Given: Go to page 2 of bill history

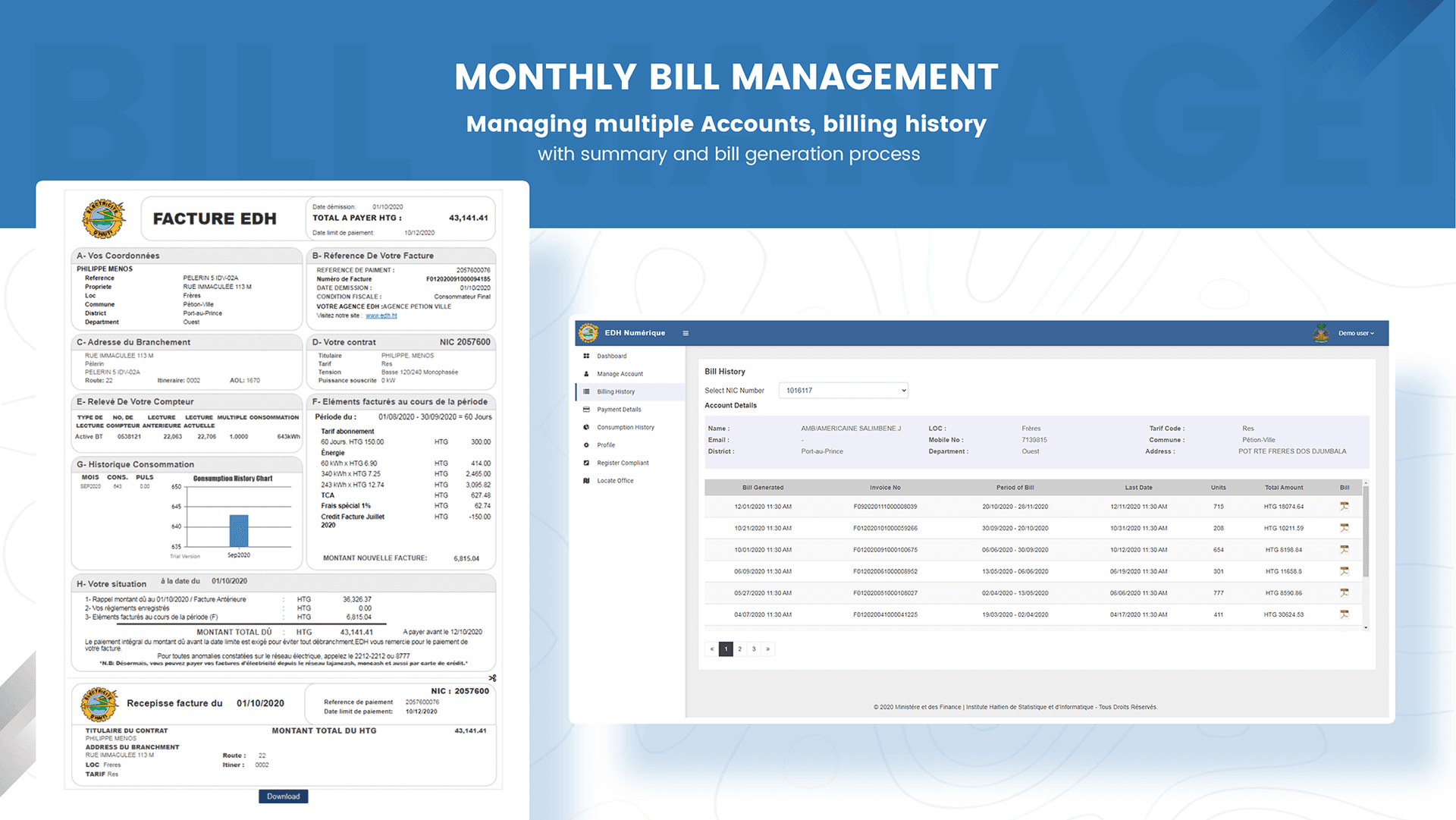Looking at the screenshot, I should (739, 649).
